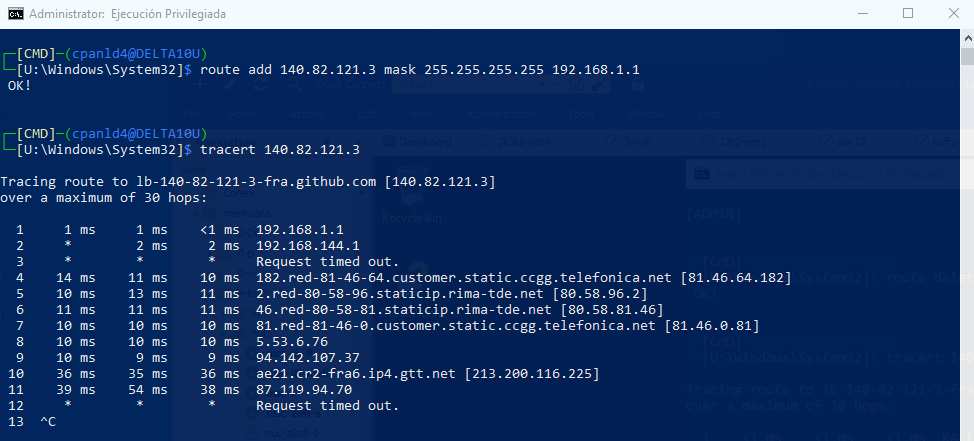Image resolution: width=974 pixels, height=441 pixels.
Task: Switch to the faint Dashboard tab
Action: pyautogui.click(x=417, y=142)
